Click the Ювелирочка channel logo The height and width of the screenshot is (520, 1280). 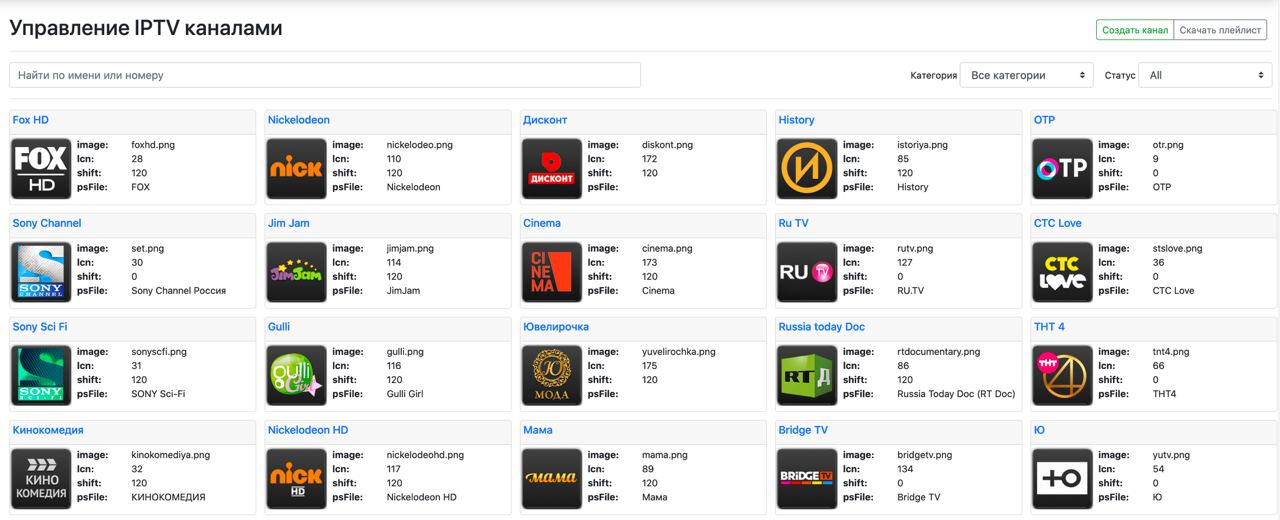pos(552,376)
